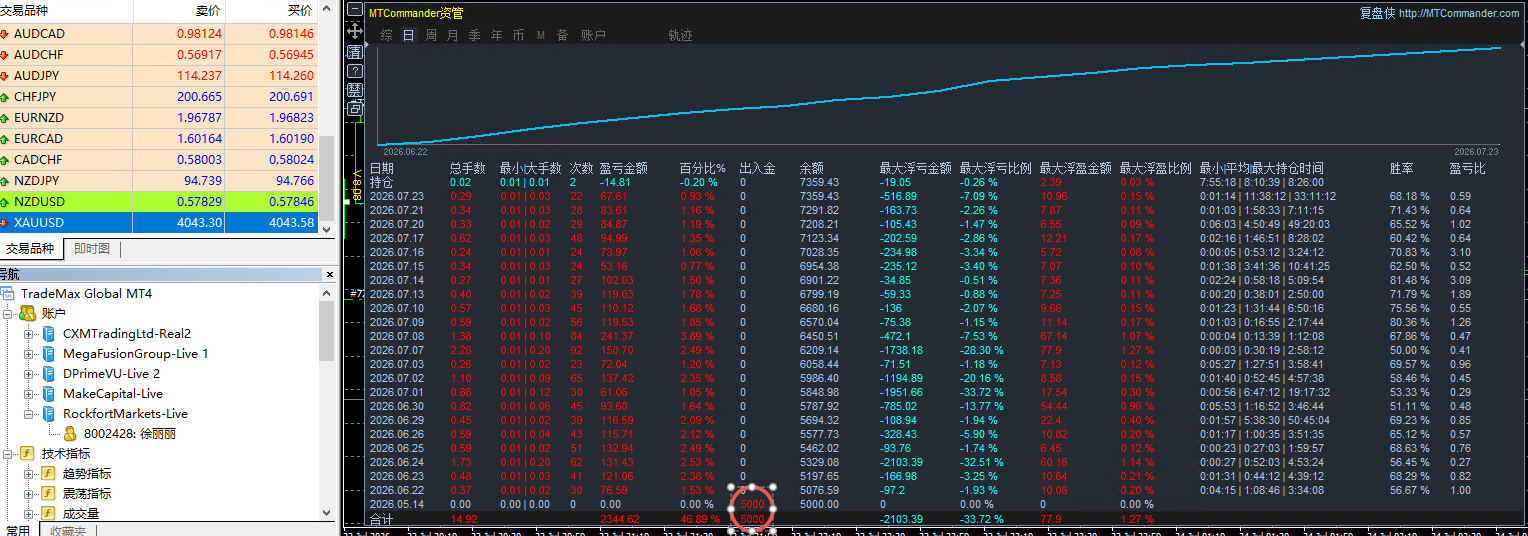The width and height of the screenshot is (1528, 536).
Task: Collapse the 账户 accounts tree node
Action: point(9,314)
